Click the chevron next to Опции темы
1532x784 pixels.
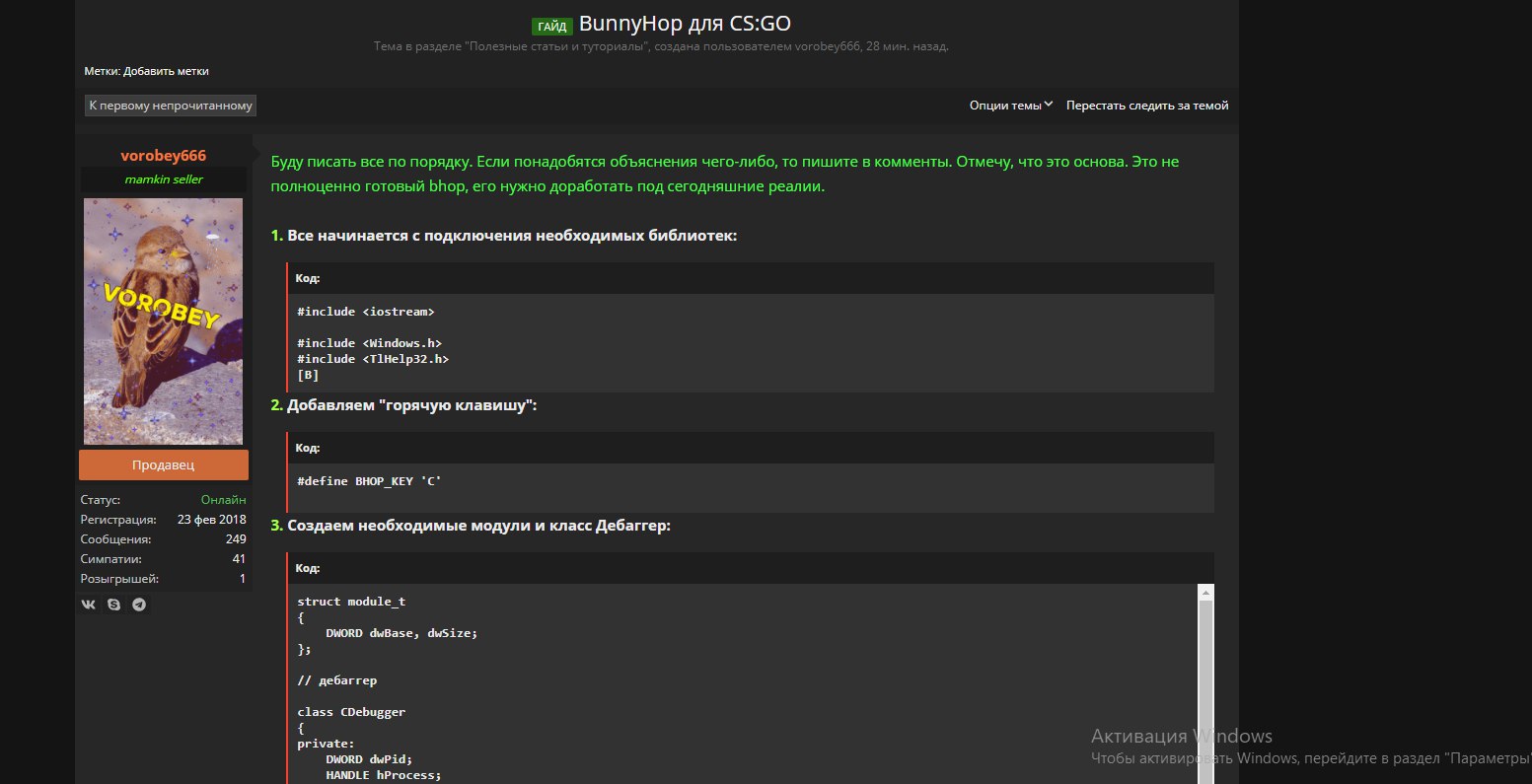(1049, 105)
